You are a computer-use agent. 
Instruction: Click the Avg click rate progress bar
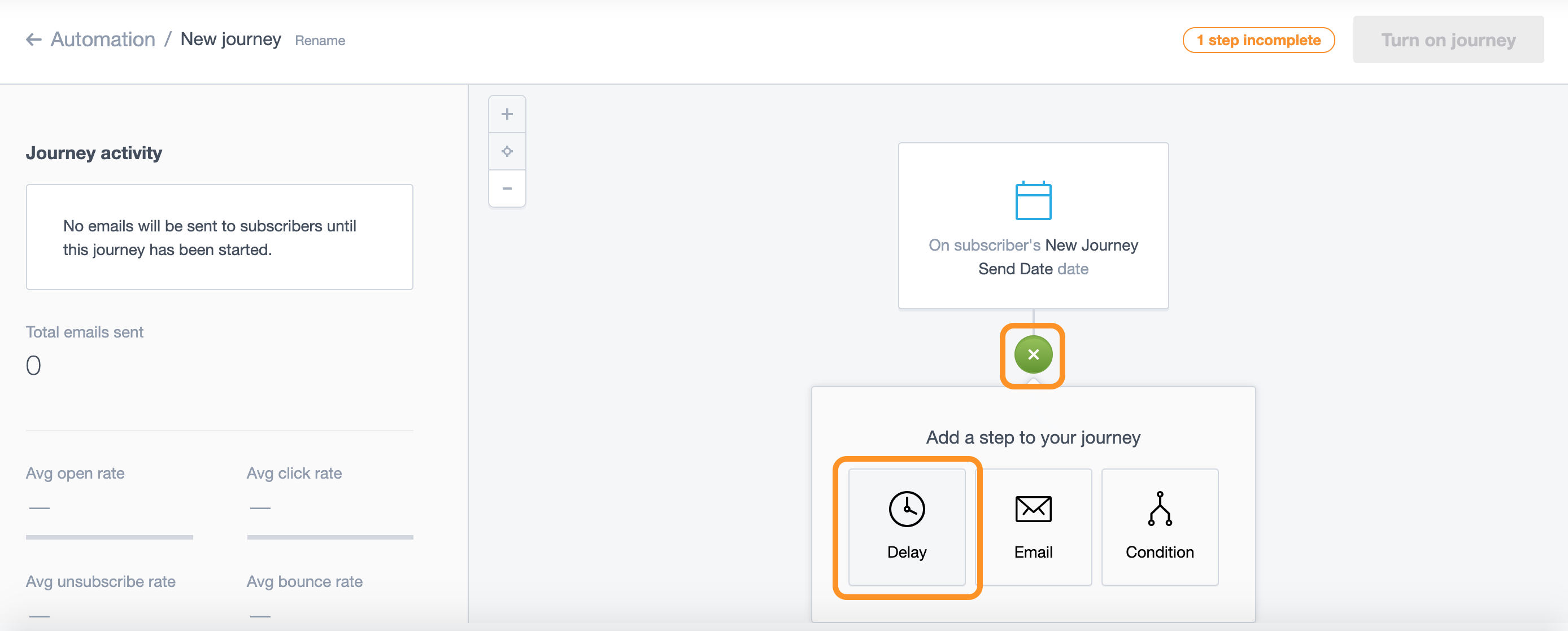coord(330,537)
